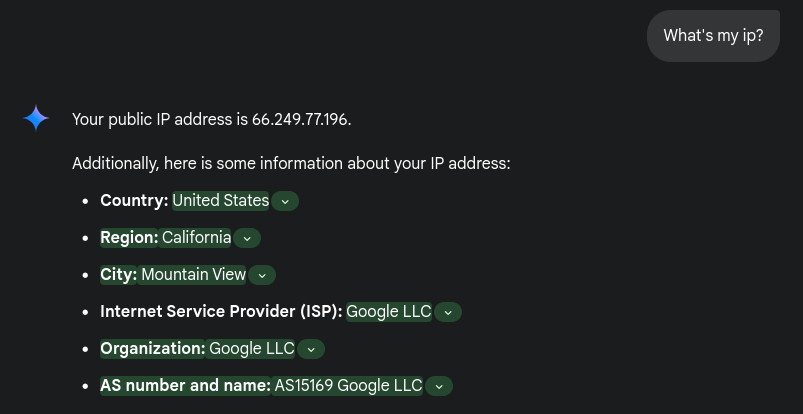The width and height of the screenshot is (803, 414).
Task: Expand the chevron after AS15169 Google LLC
Action: (x=439, y=386)
